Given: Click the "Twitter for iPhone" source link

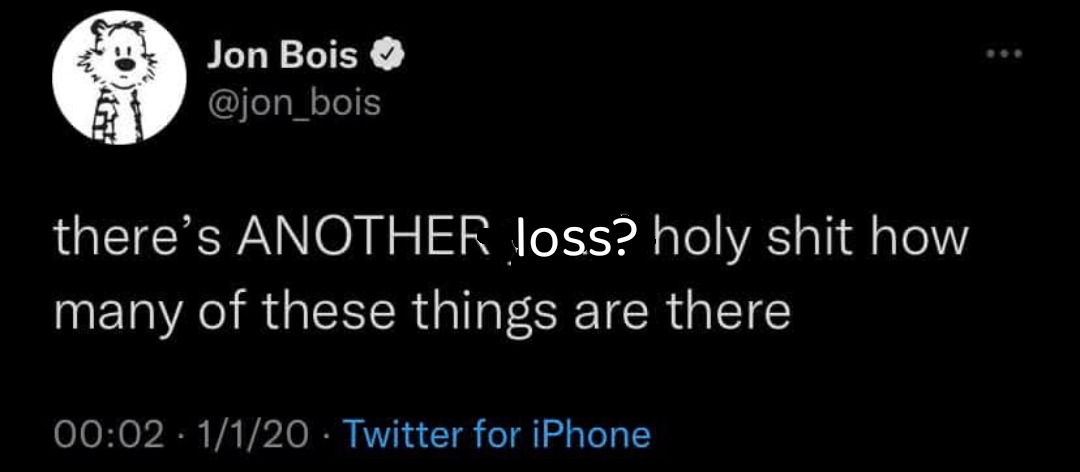Looking at the screenshot, I should coord(497,433).
